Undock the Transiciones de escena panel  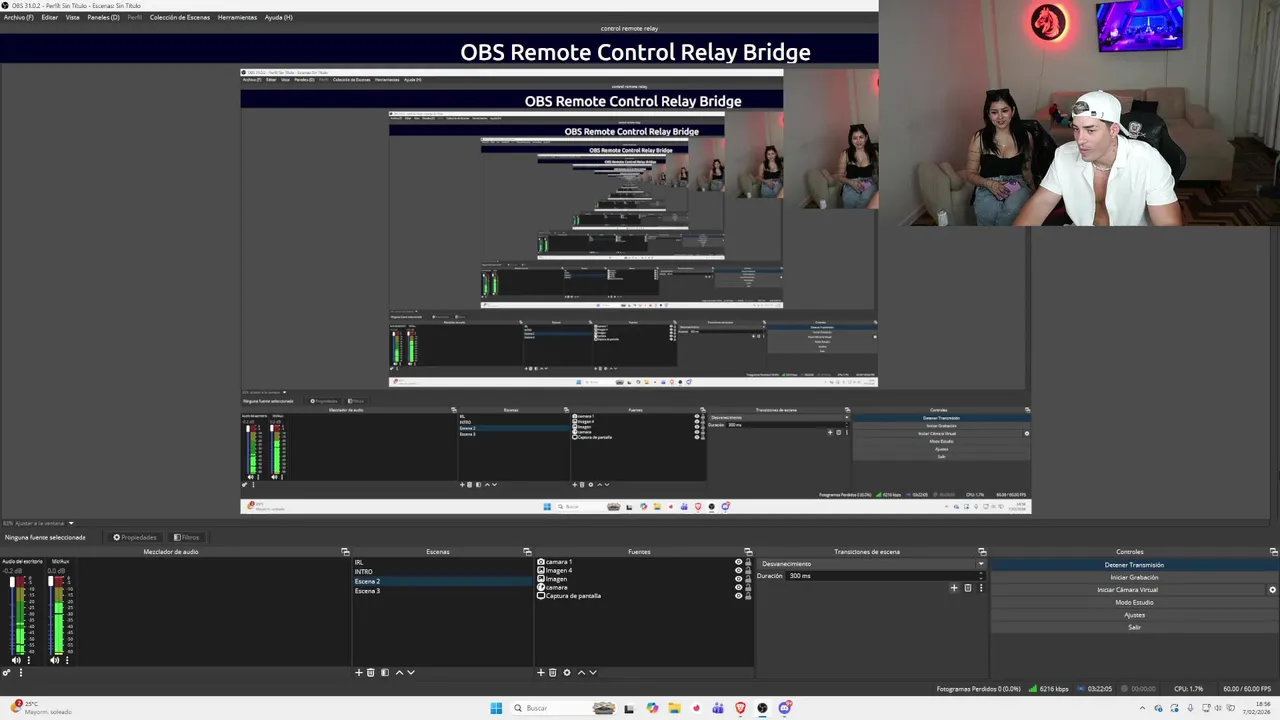click(x=982, y=552)
